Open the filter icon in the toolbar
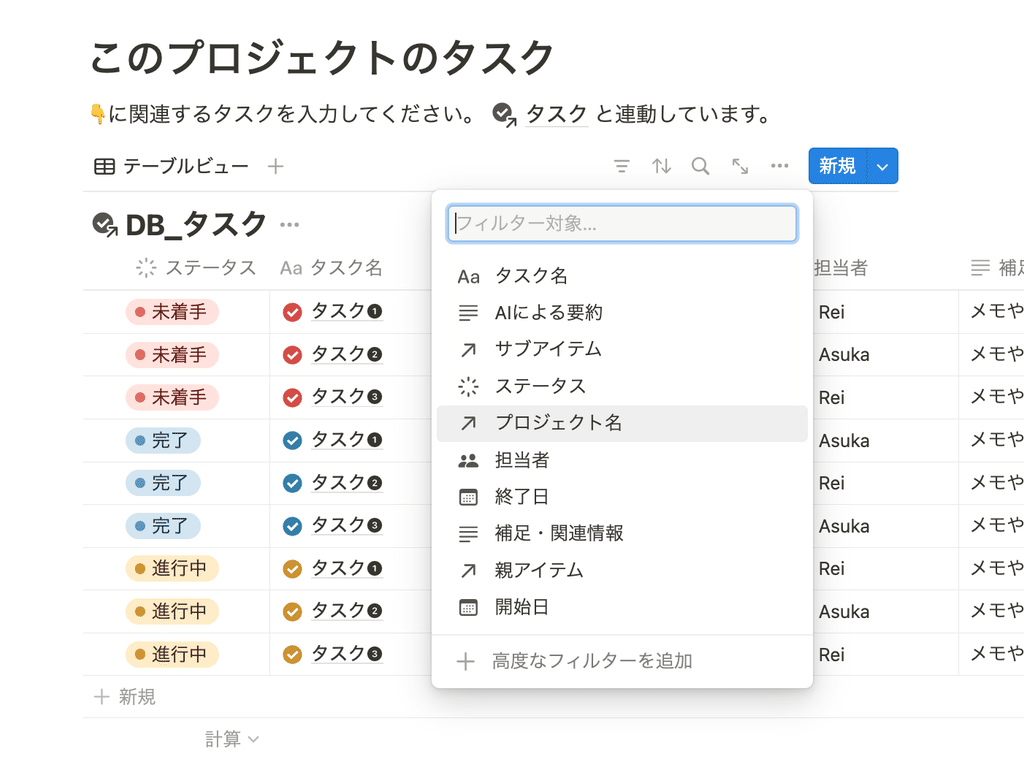 tap(622, 166)
